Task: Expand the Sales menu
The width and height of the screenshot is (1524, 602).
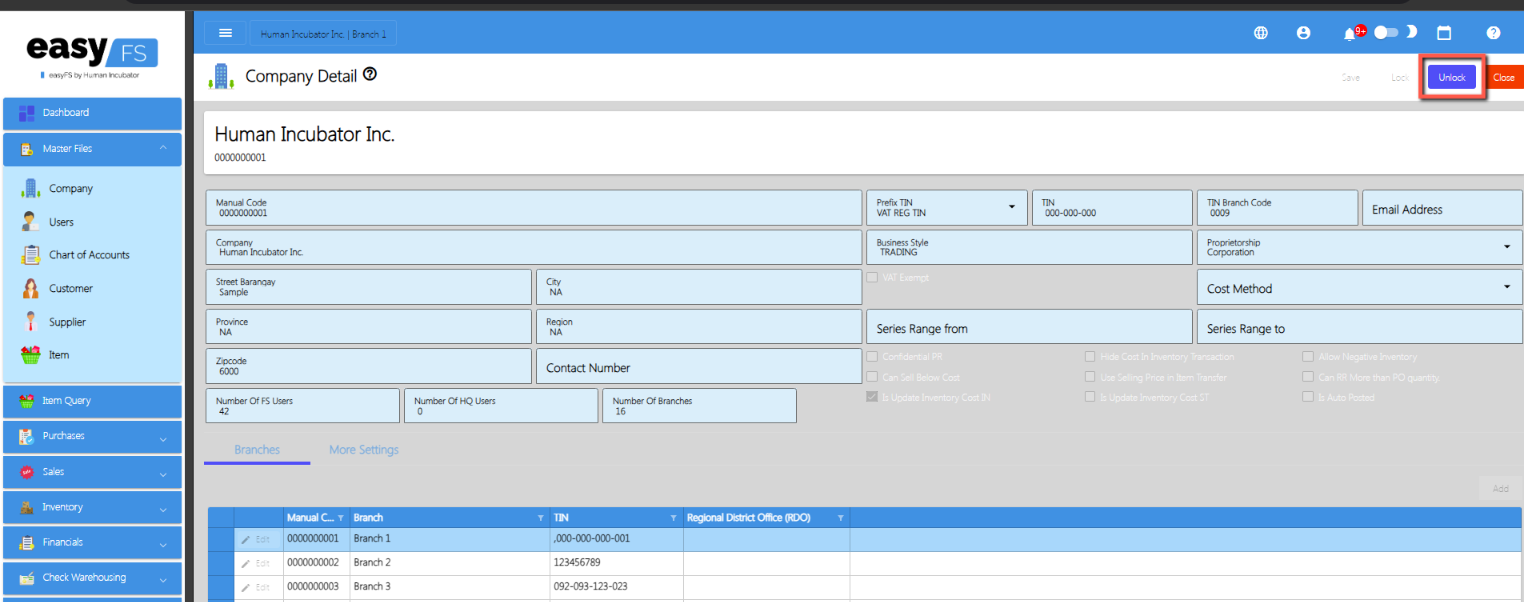Action: [x=92, y=472]
